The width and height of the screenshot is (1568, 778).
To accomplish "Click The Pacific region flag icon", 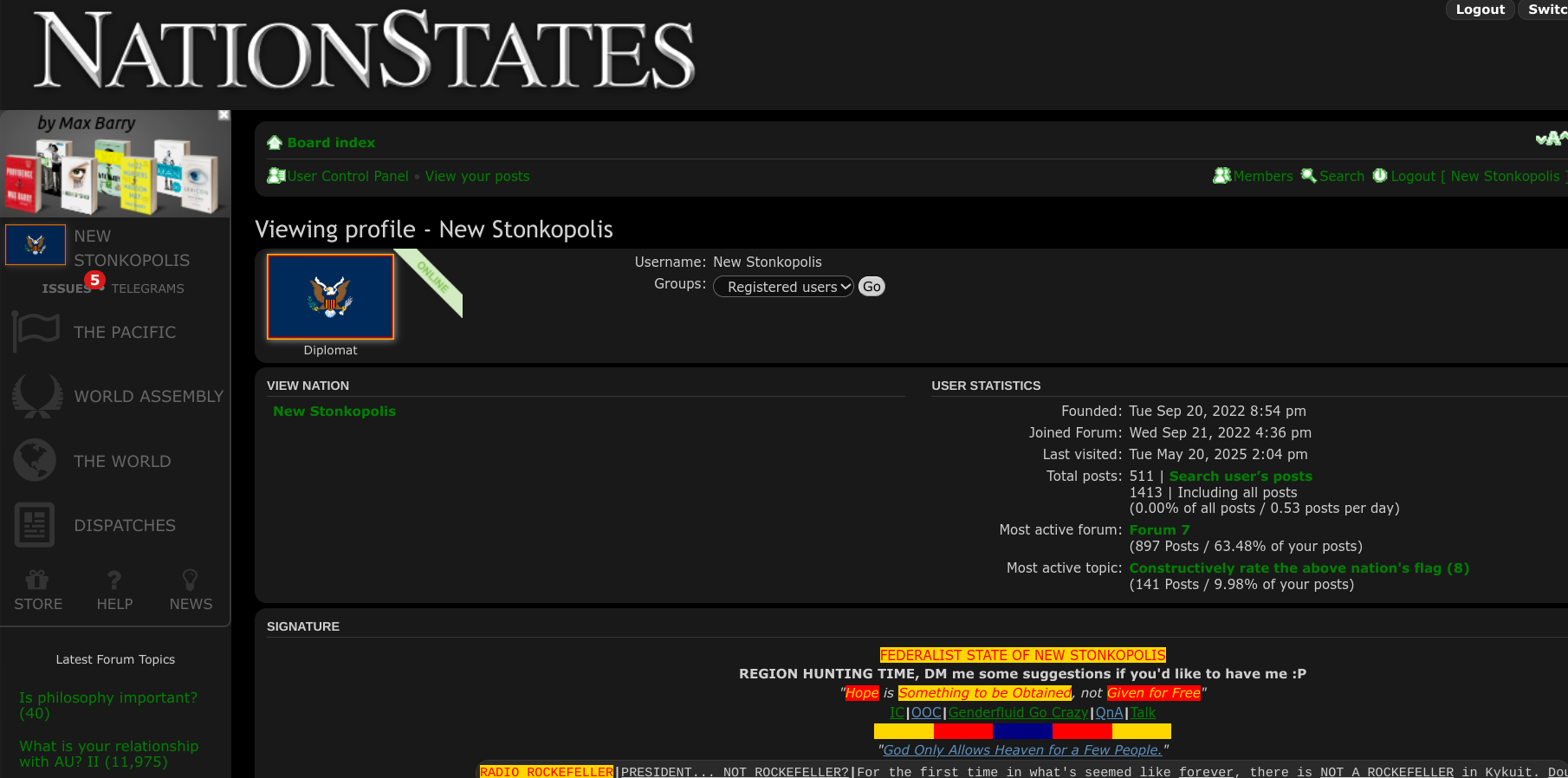I will pyautogui.click(x=36, y=332).
